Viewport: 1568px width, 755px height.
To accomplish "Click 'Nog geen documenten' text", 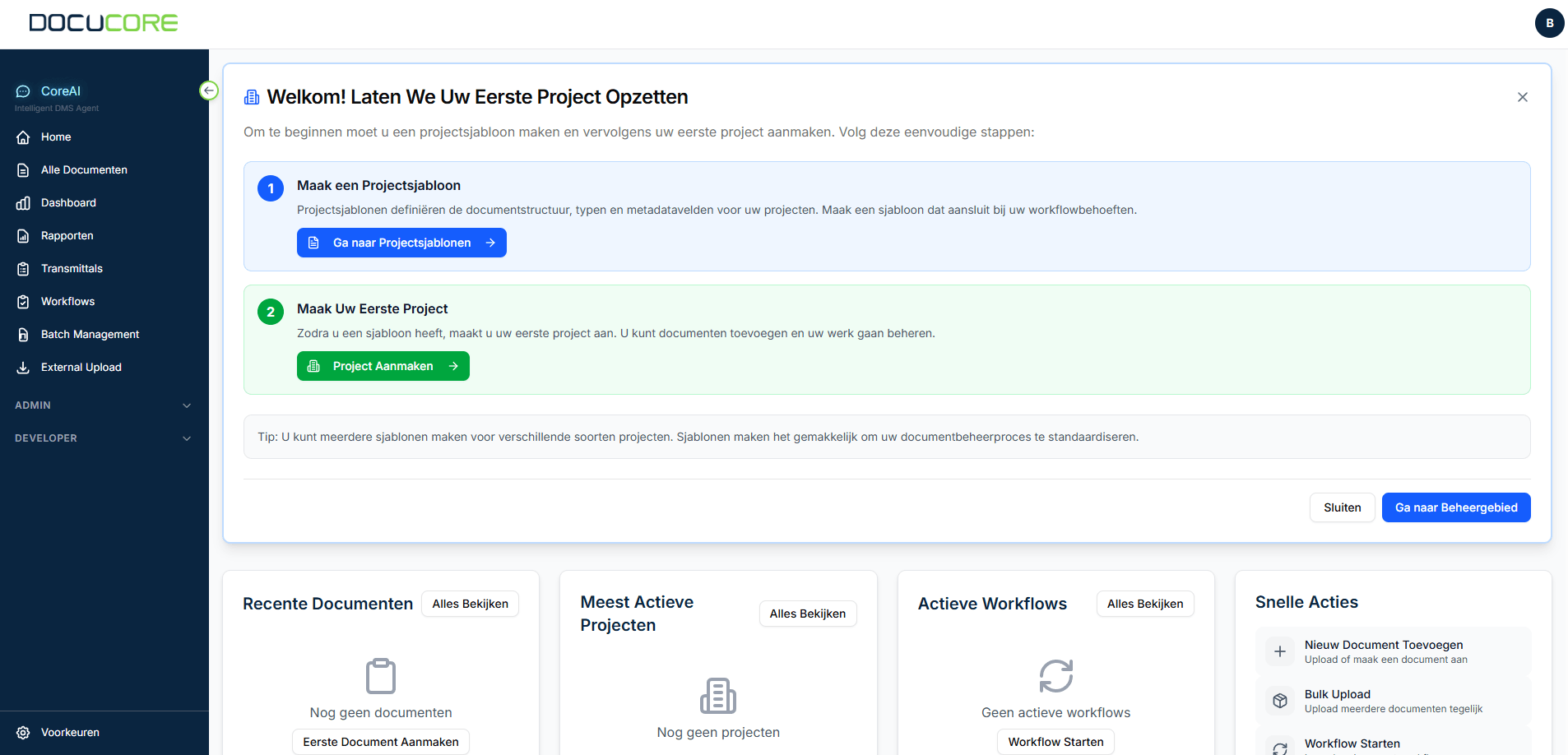I will (x=381, y=712).
